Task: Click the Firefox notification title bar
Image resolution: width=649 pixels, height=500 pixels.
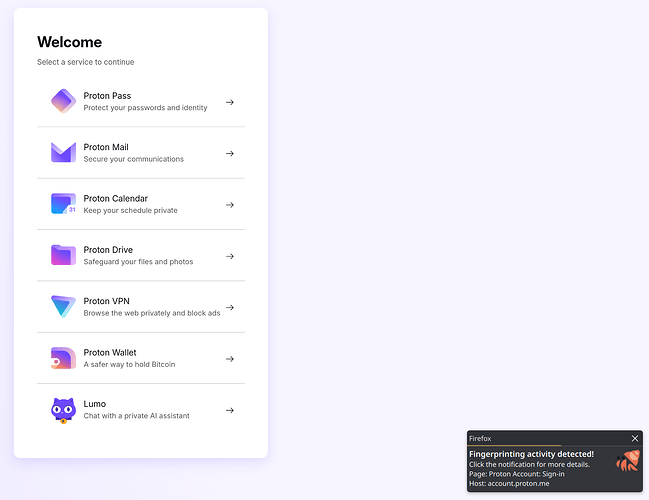Action: coord(540,438)
